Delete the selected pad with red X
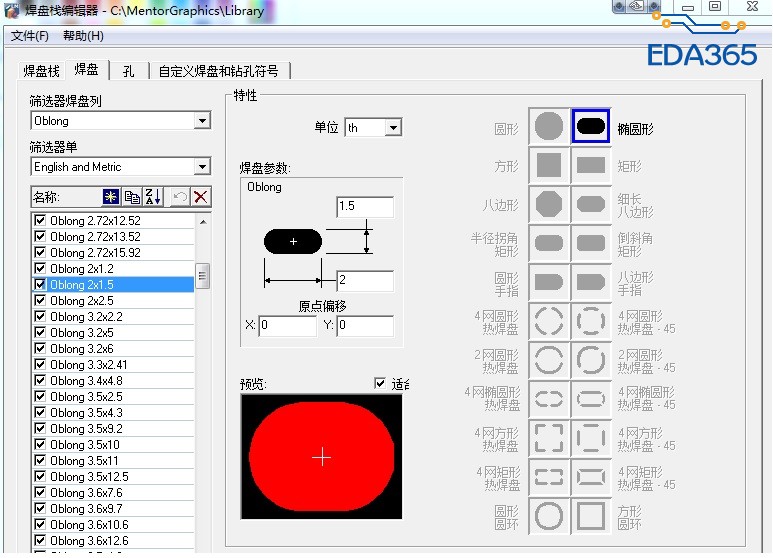Viewport: 773px width, 558px height. (x=201, y=197)
